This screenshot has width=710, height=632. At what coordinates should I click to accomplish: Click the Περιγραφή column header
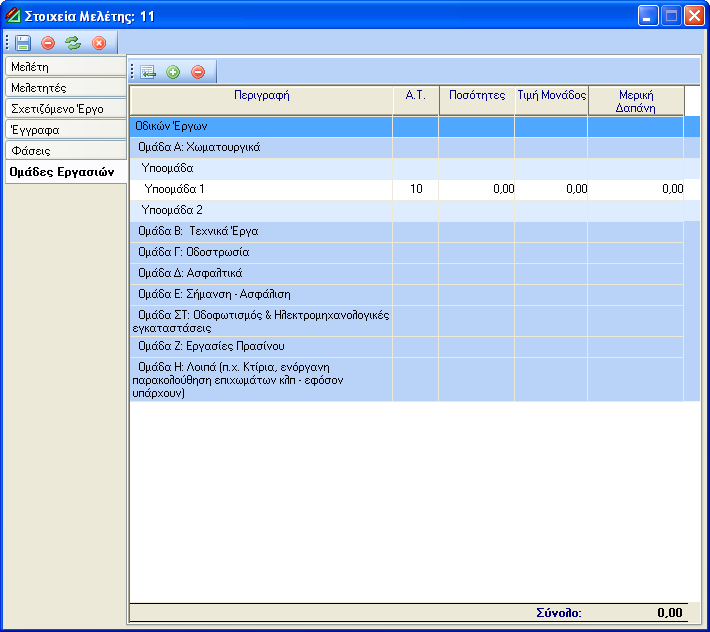[261, 101]
